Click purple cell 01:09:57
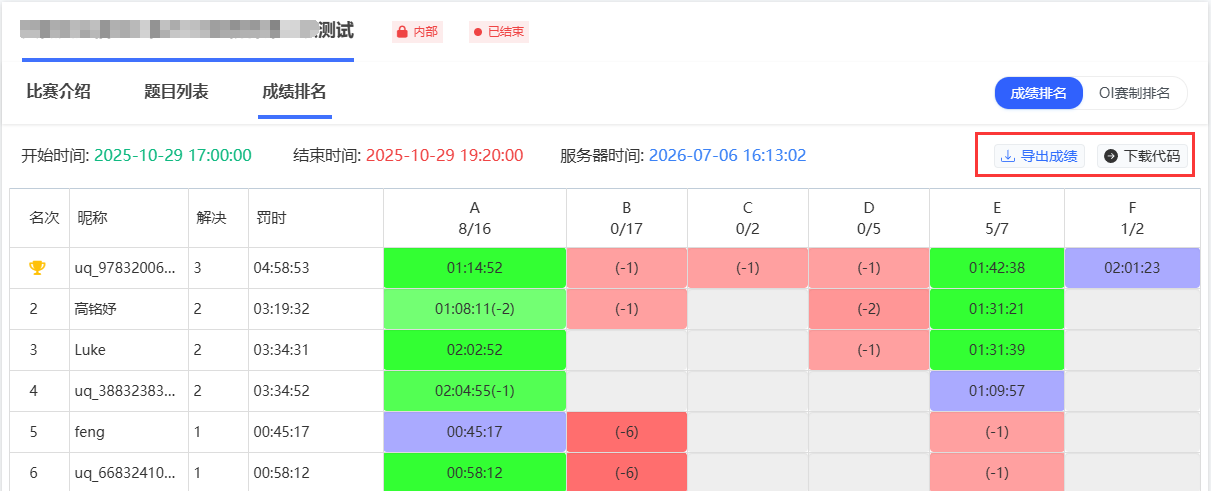The height and width of the screenshot is (491, 1211). pyautogui.click(x=997, y=391)
